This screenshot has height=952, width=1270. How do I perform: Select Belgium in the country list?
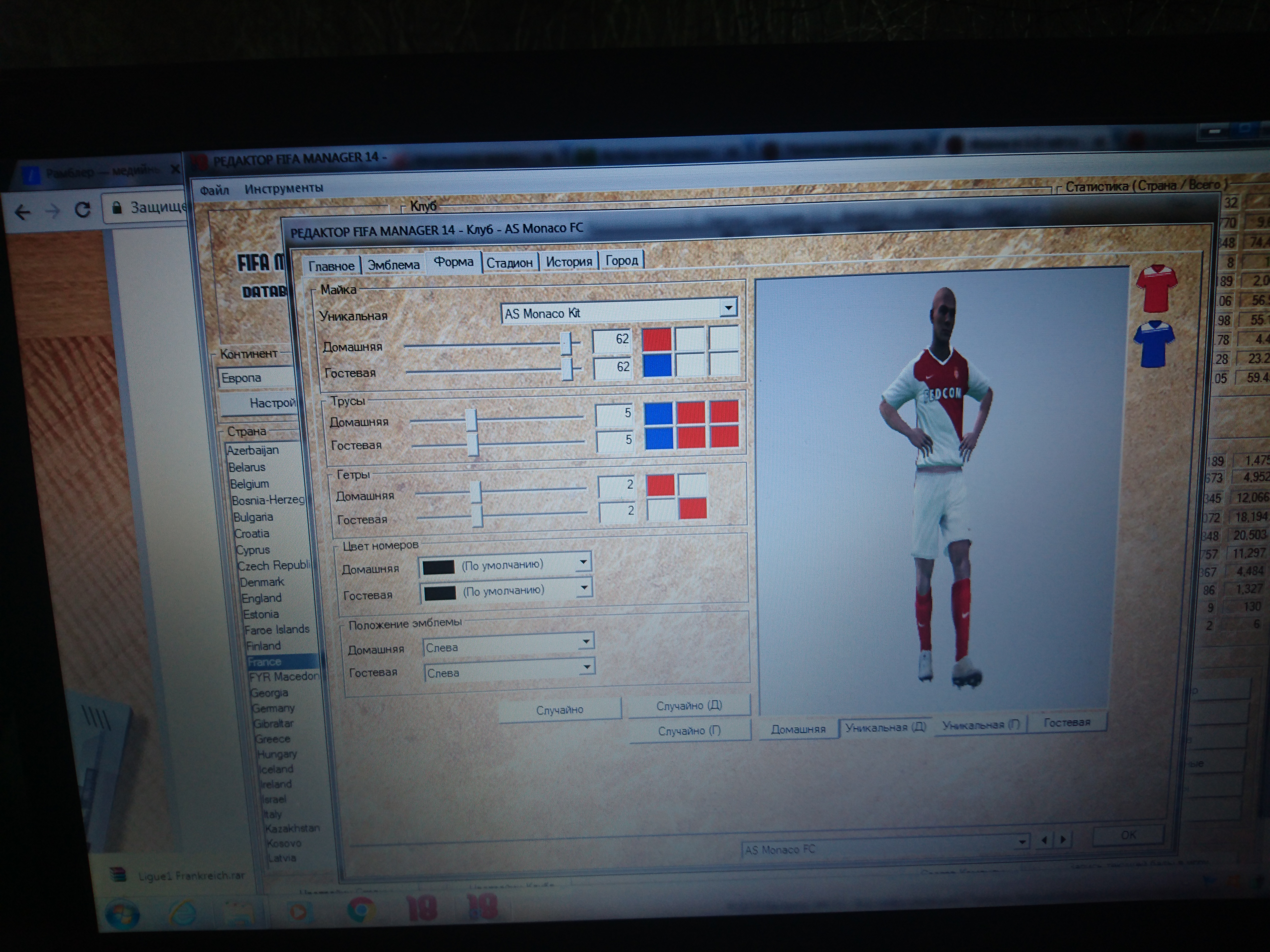pos(249,484)
